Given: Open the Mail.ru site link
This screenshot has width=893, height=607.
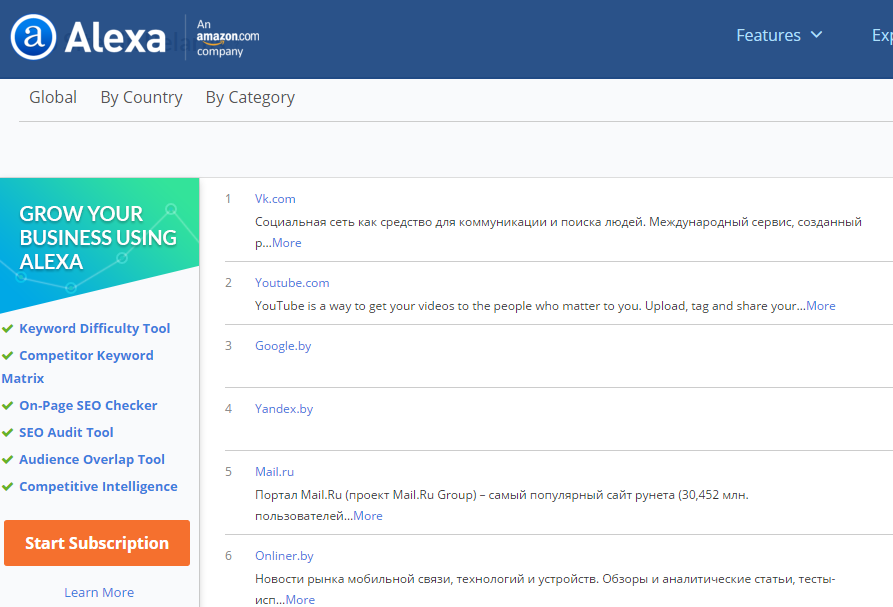Looking at the screenshot, I should [x=274, y=471].
